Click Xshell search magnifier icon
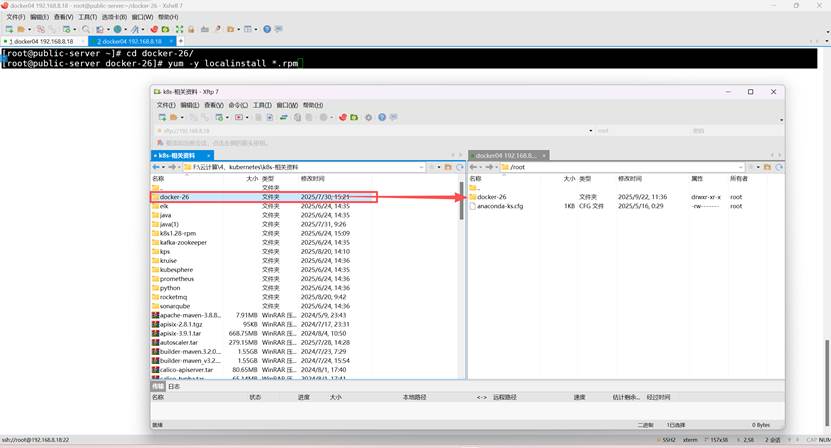Screen dimensions: 831x448 point(86,29)
